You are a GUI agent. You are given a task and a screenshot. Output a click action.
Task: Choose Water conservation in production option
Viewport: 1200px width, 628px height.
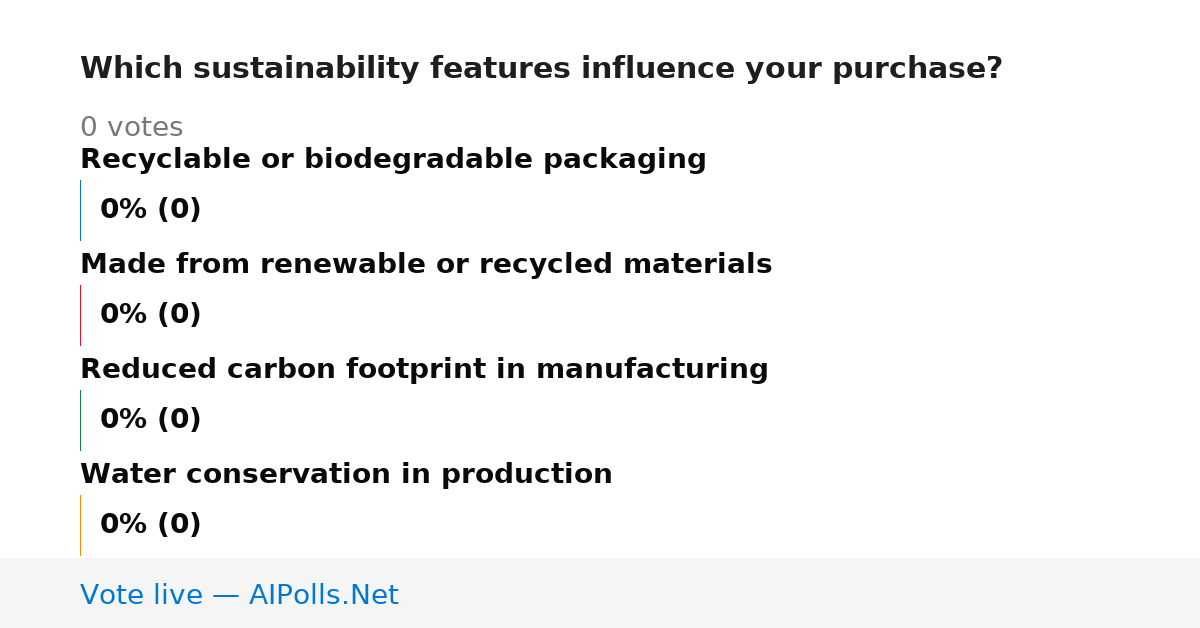[346, 475]
